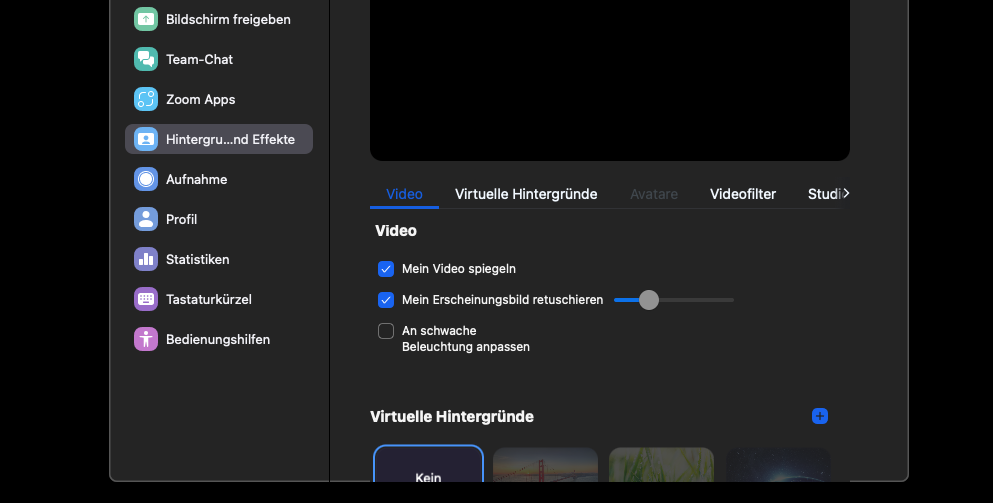Open the Bedienungshilfen accessibility icon
This screenshot has width=993, height=503.
tap(146, 339)
